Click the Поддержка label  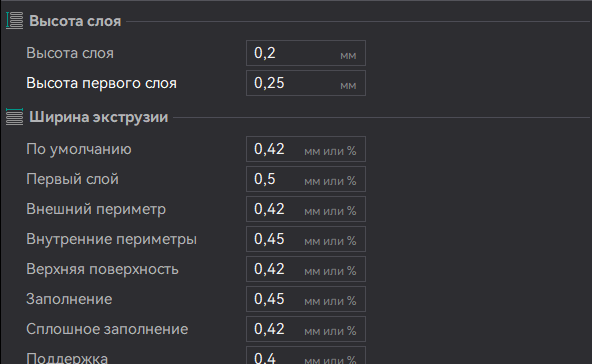(67, 358)
